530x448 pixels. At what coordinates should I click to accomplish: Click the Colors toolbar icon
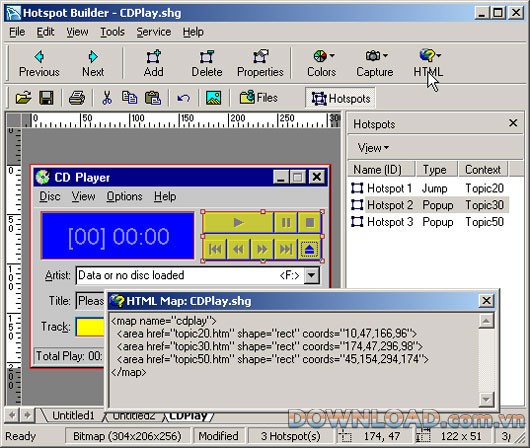[320, 56]
